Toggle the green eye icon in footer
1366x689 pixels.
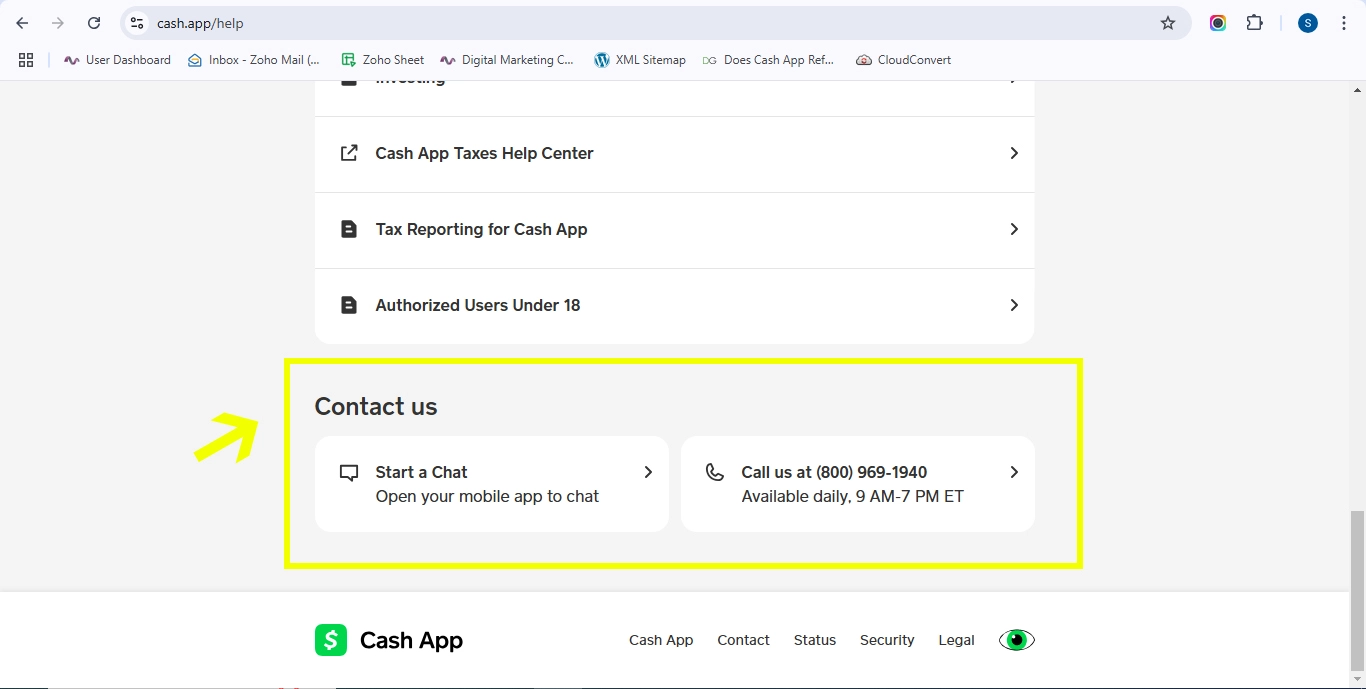[1017, 640]
